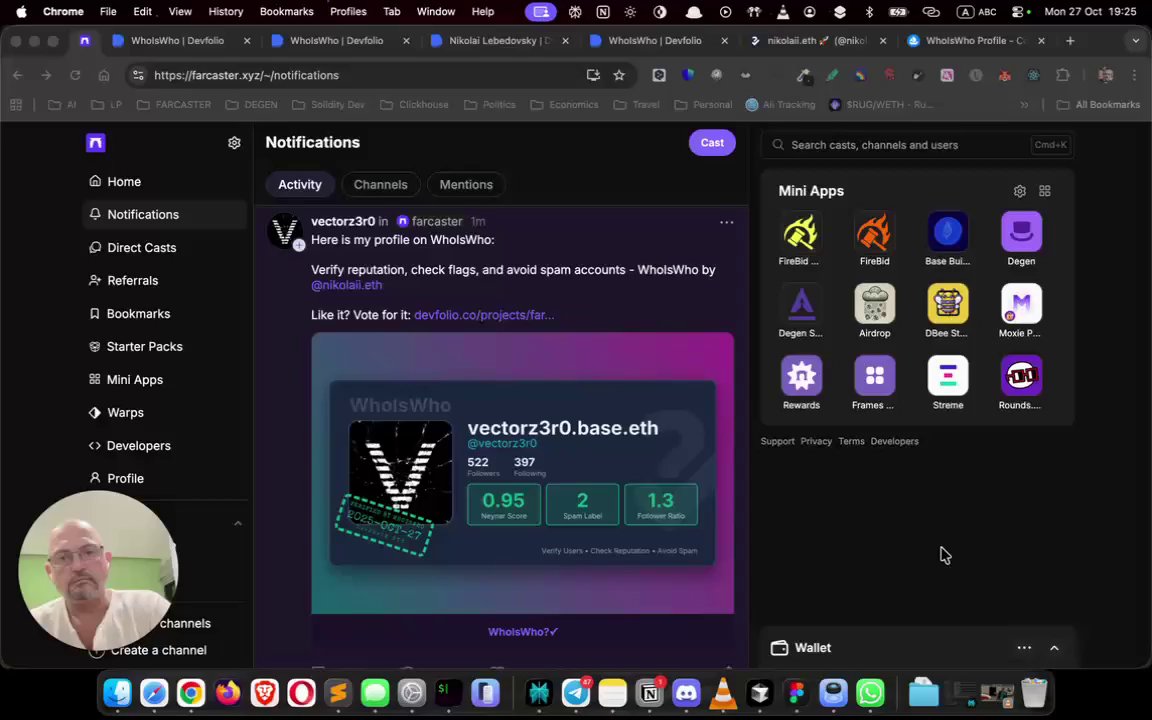Open Terms footer link

[852, 442]
